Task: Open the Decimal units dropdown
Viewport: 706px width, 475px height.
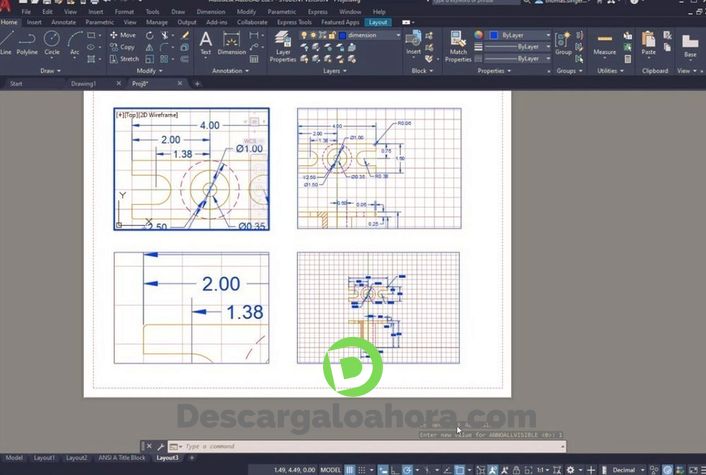Action: coord(627,470)
